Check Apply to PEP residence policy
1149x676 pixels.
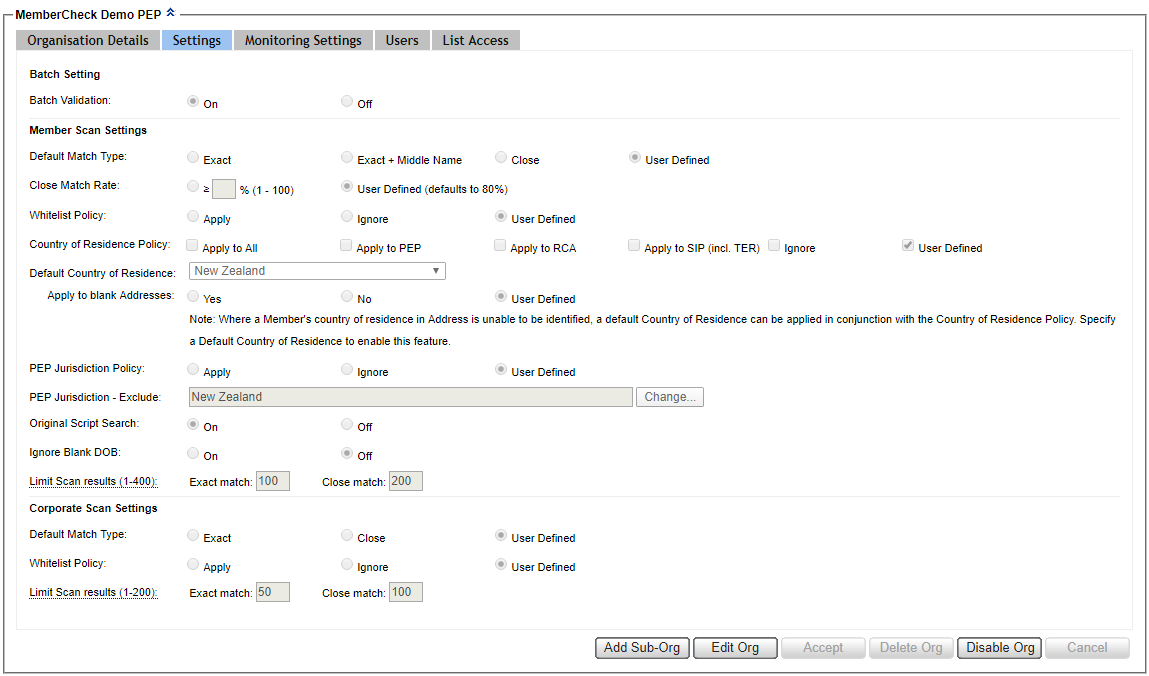[x=346, y=245]
